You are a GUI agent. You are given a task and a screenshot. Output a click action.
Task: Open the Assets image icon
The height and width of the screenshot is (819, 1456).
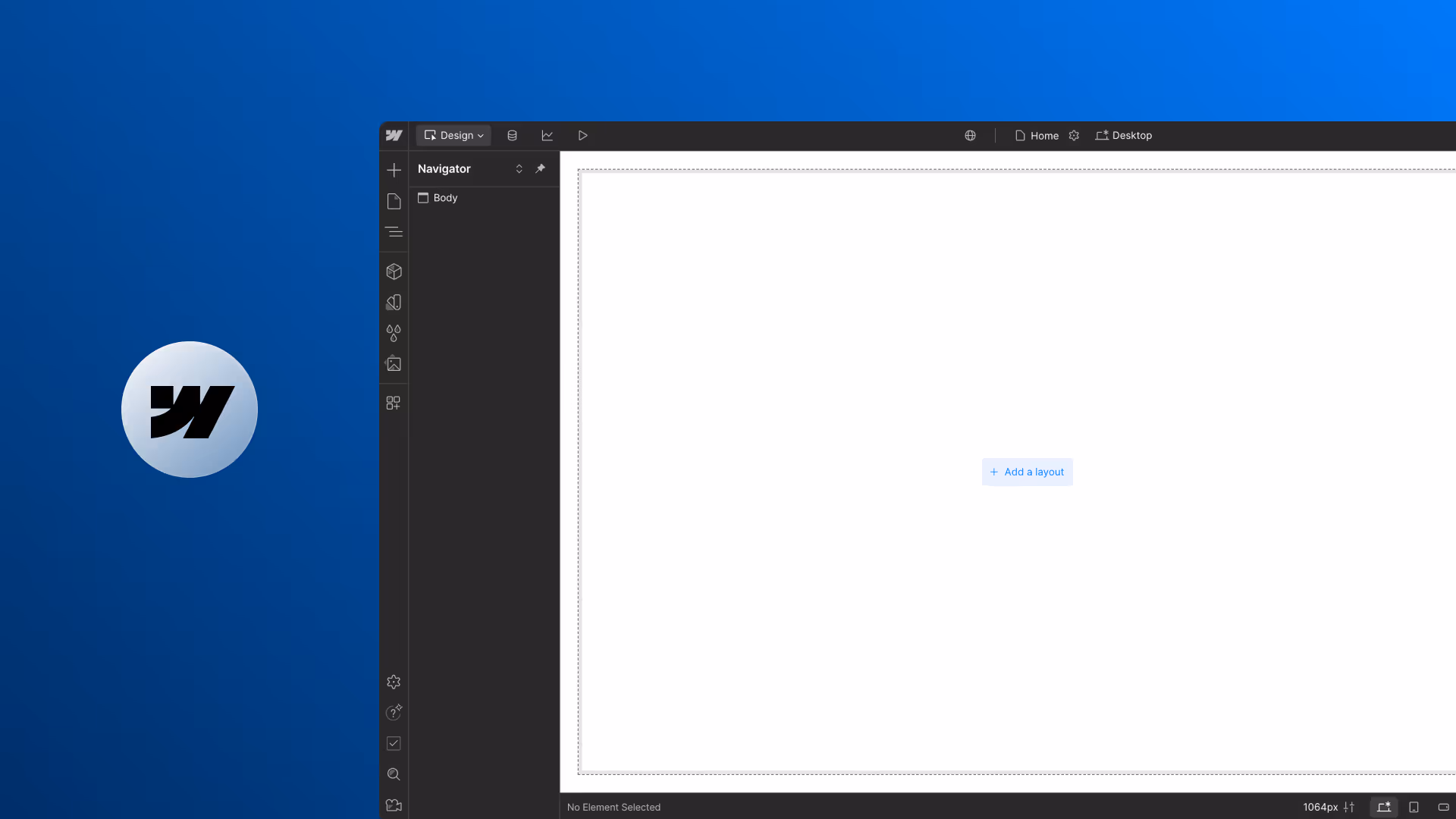tap(394, 364)
